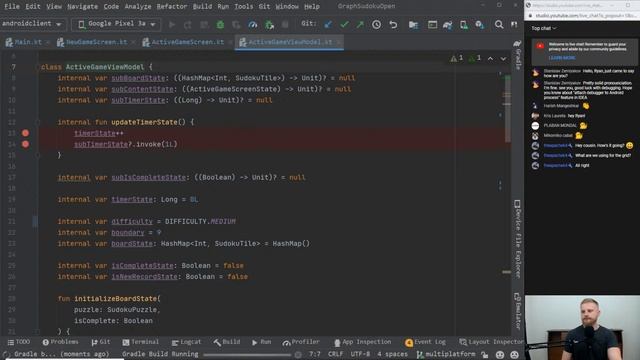
Task: Toggle the read-only lock status icon
Action: click(x=484, y=355)
